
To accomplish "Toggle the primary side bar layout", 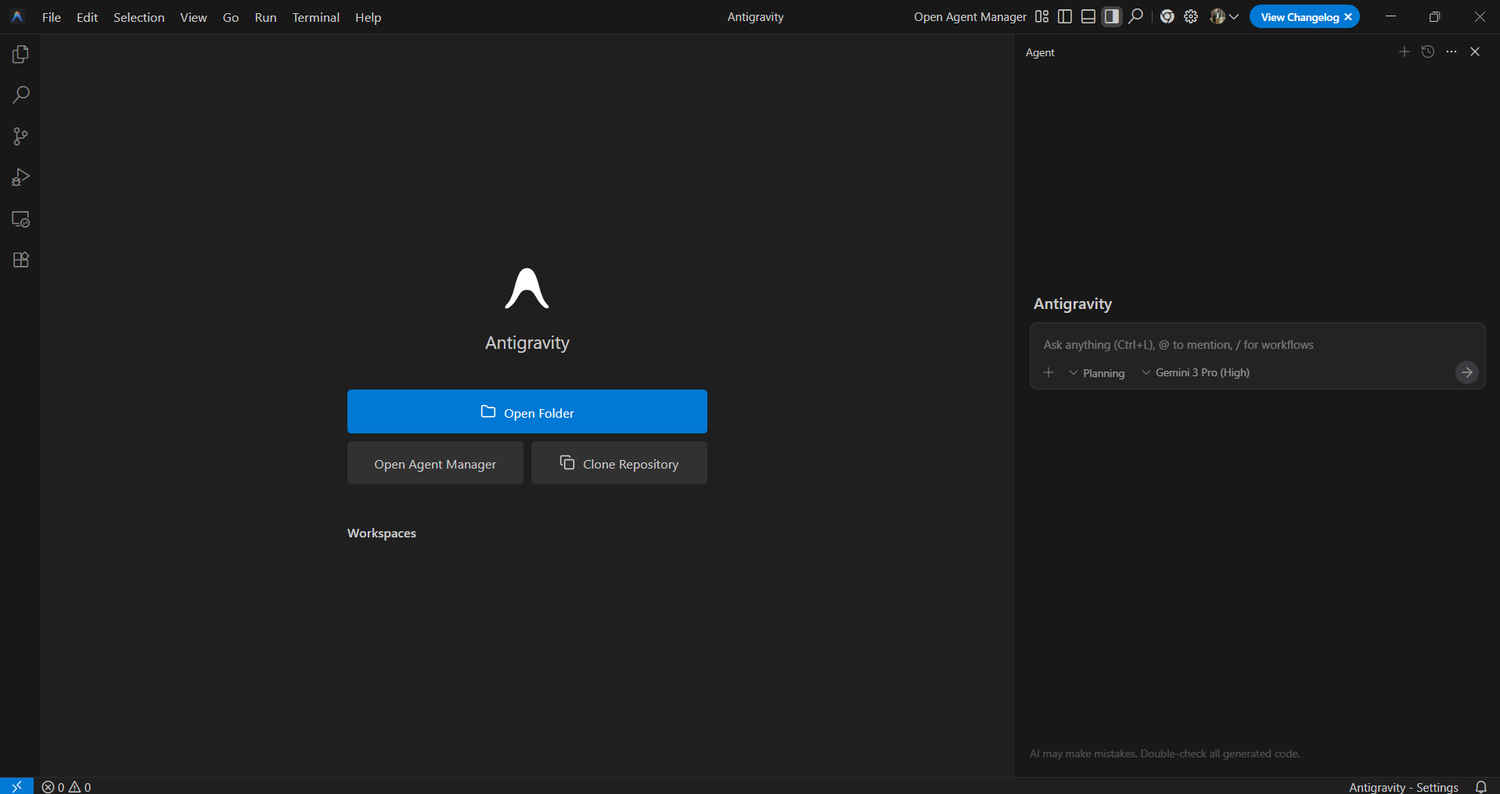I will point(1065,17).
